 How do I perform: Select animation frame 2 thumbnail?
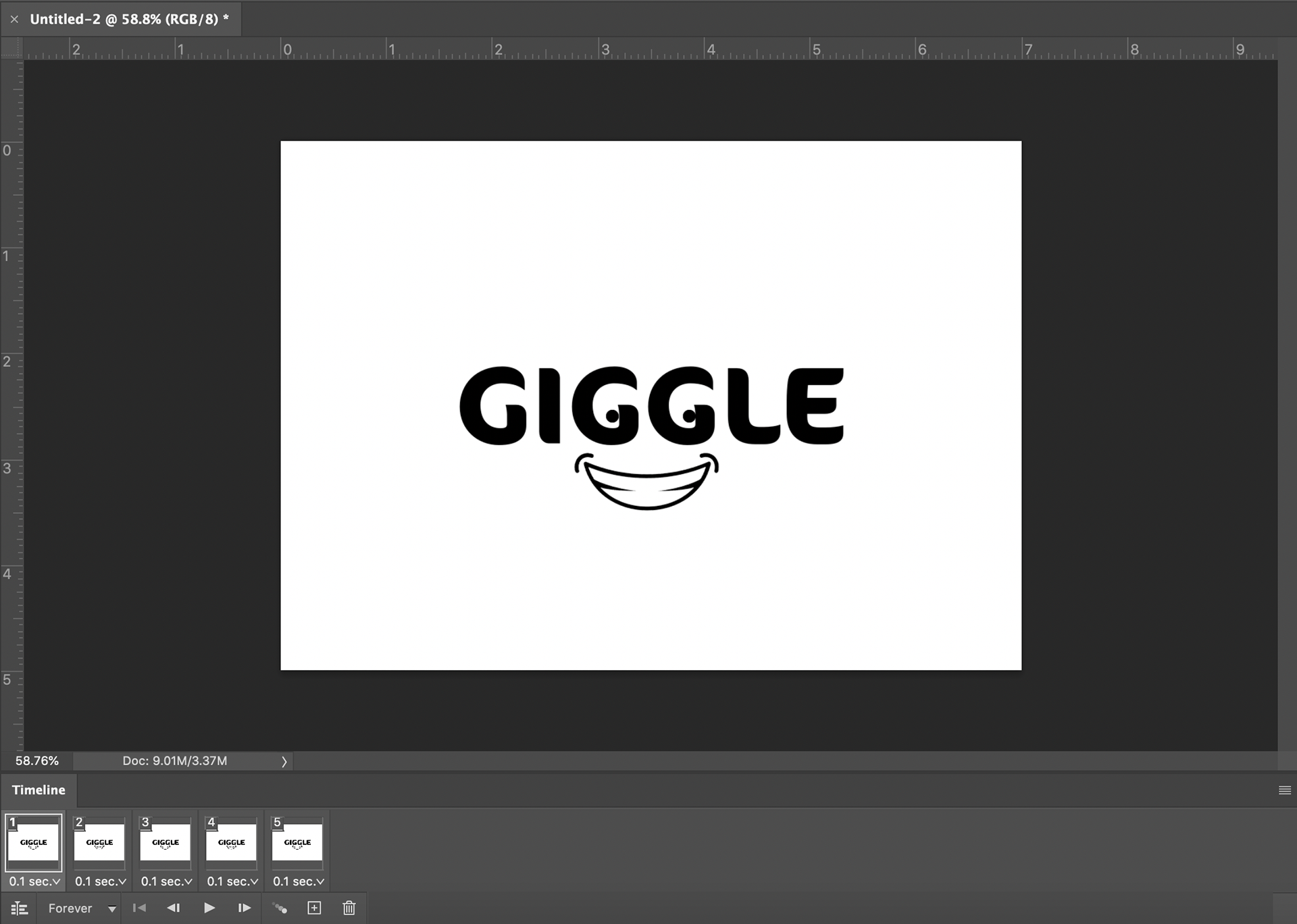coord(99,842)
